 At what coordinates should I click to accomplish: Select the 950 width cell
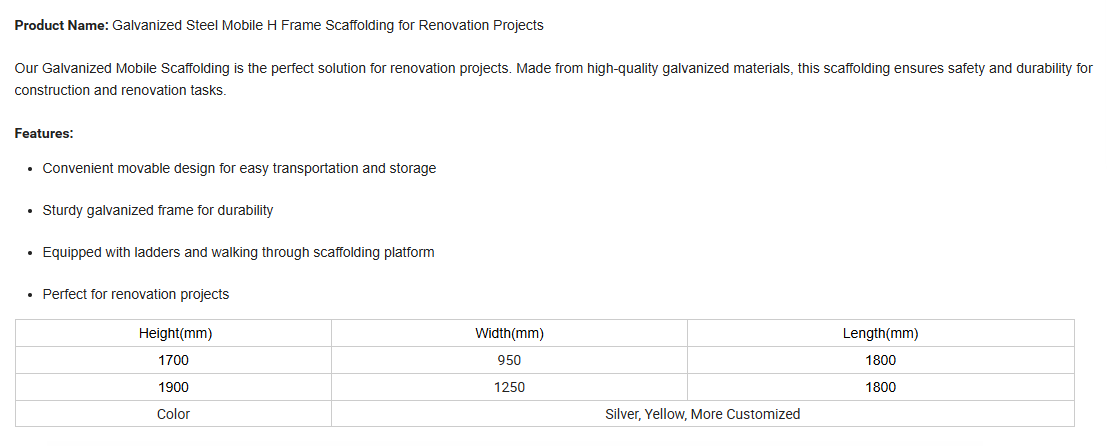(x=509, y=360)
